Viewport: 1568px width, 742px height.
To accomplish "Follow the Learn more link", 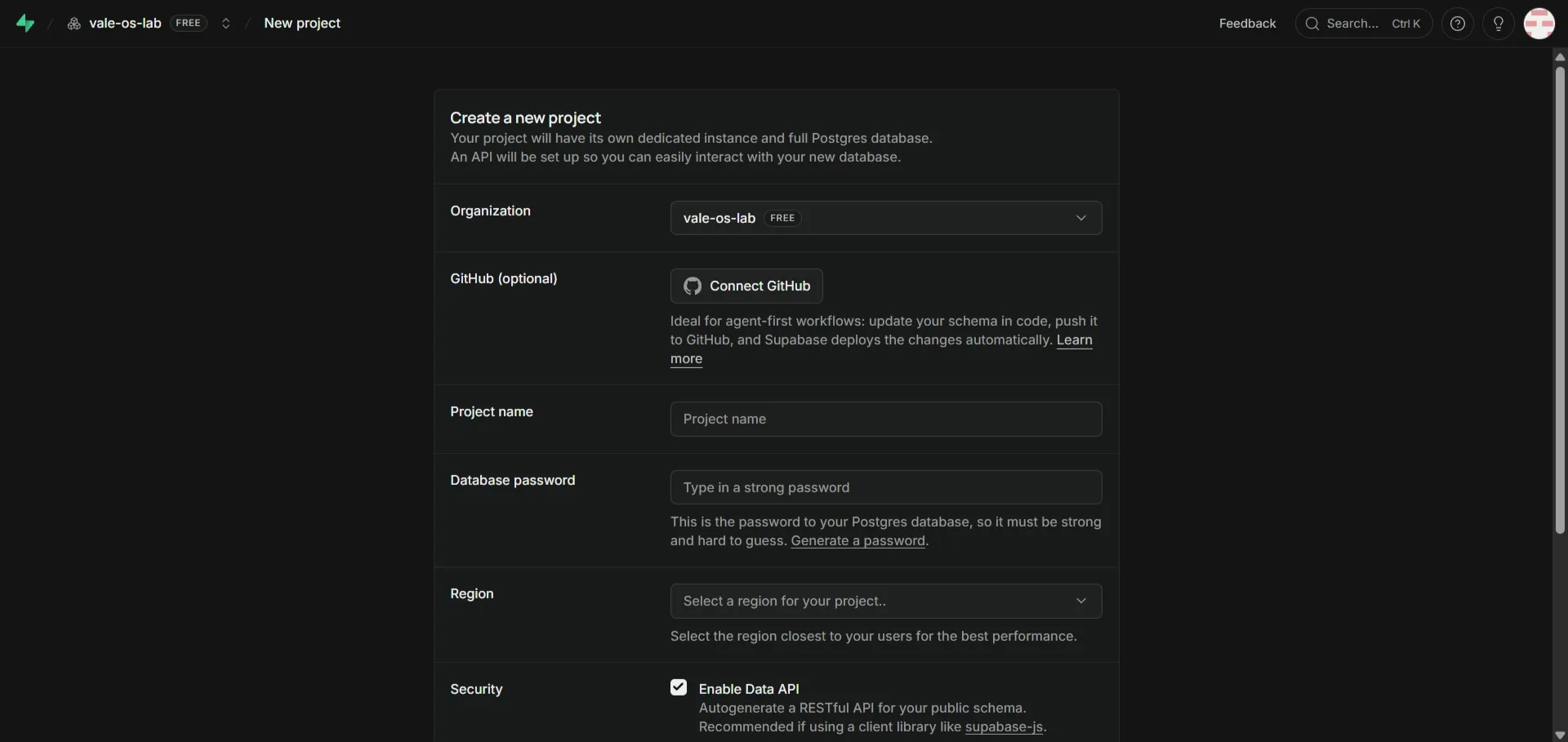I will [1074, 340].
